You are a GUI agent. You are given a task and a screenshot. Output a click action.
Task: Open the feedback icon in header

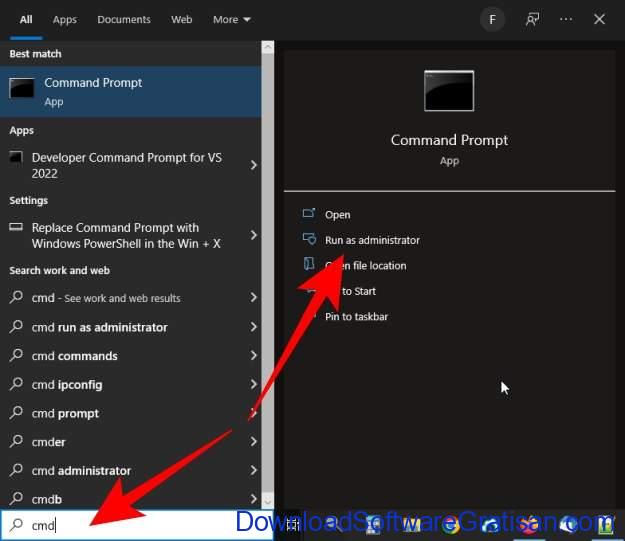pyautogui.click(x=532, y=19)
